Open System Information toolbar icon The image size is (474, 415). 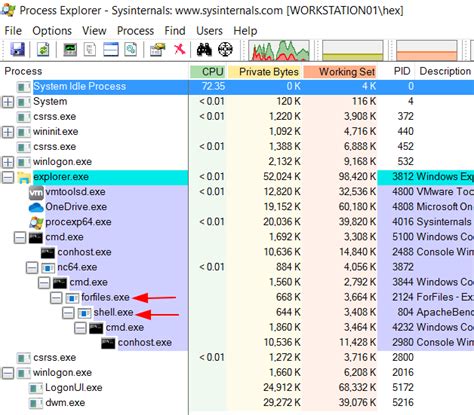tap(70, 49)
